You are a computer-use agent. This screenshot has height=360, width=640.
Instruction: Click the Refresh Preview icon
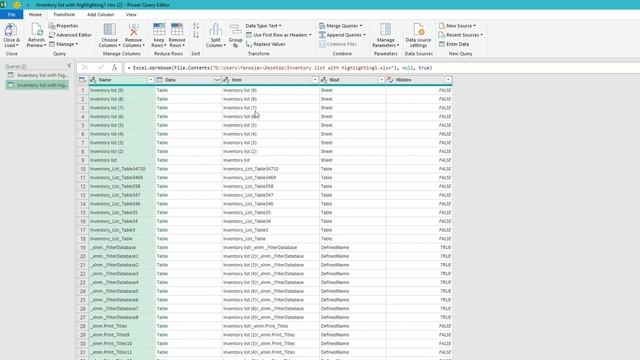pos(36,30)
